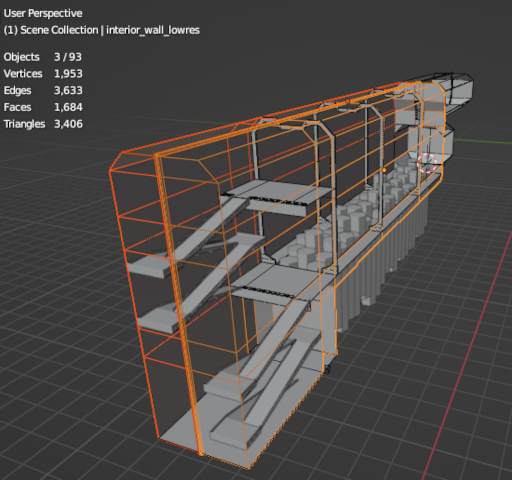Click the red X axis line
The width and height of the screenshot is (512, 480).
coord(467,353)
